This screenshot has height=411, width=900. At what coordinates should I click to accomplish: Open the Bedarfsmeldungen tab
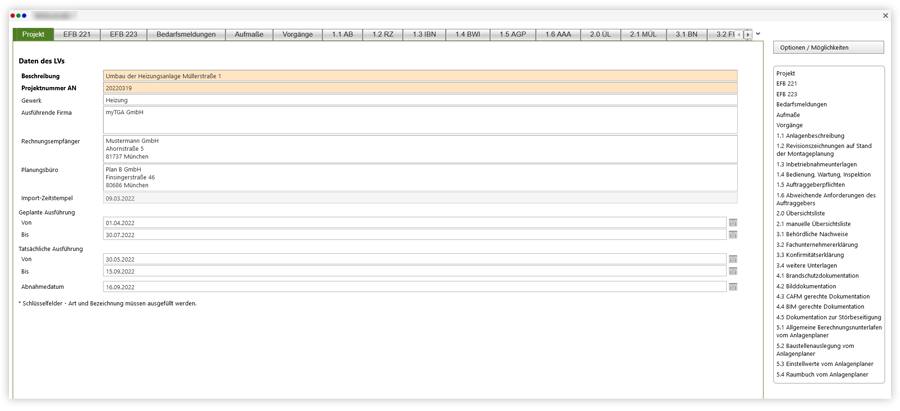click(187, 34)
